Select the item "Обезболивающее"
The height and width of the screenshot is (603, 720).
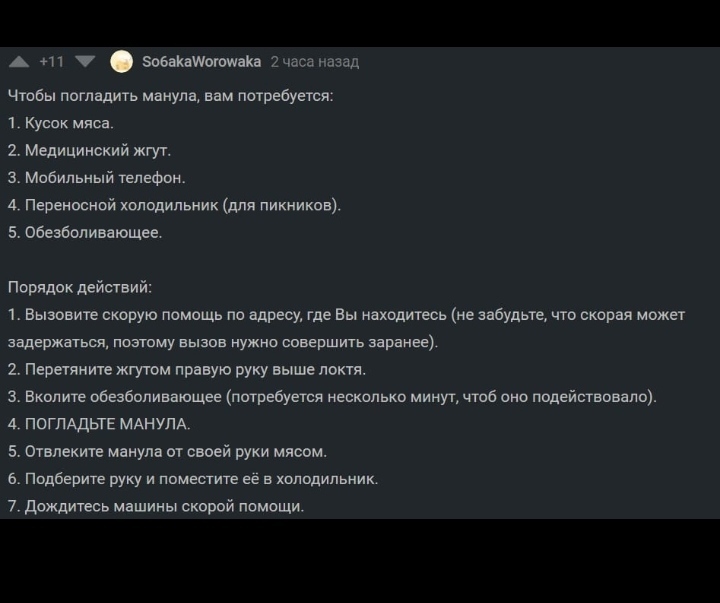coord(85,232)
